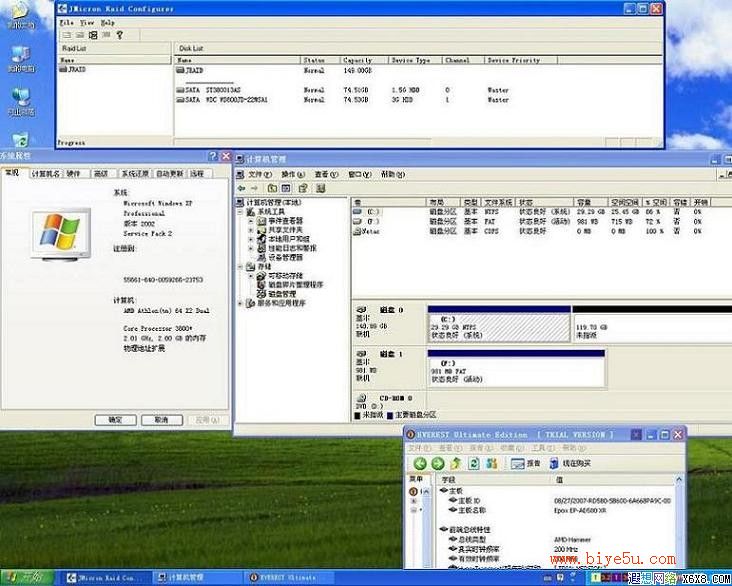Image resolution: width=732 pixels, height=586 pixels.
Task: Expand the 事件查看器 tree node
Action: click(251, 220)
